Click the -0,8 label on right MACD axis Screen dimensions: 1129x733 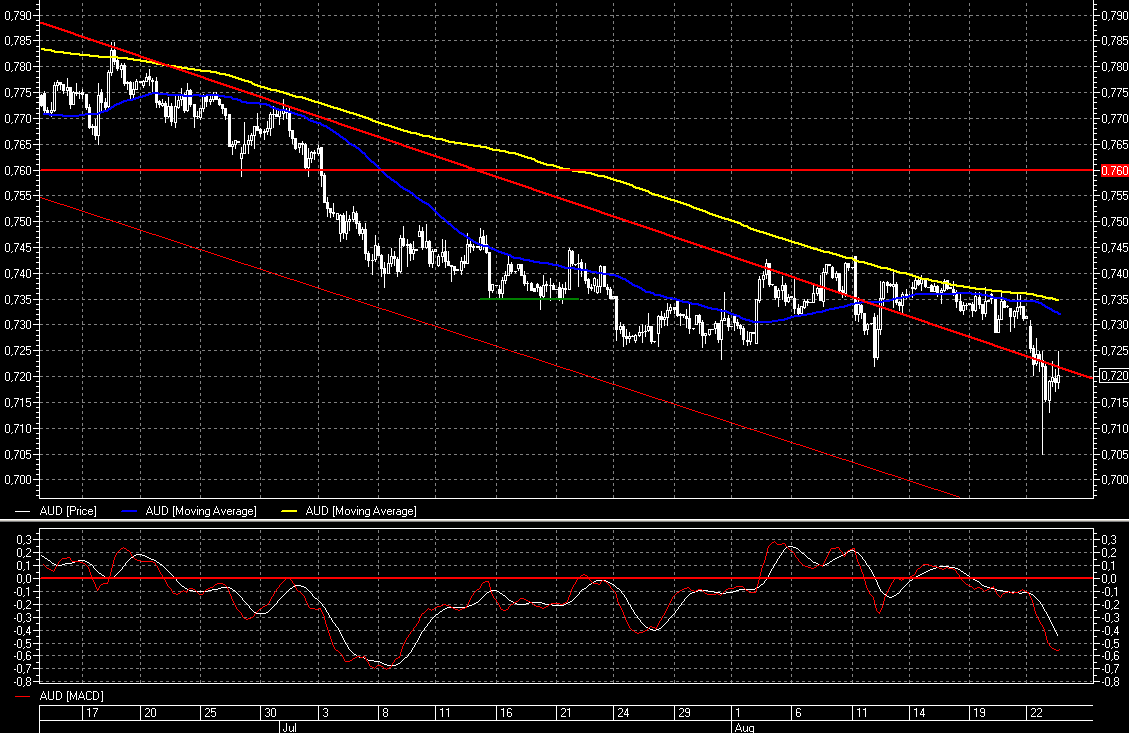click(1108, 682)
